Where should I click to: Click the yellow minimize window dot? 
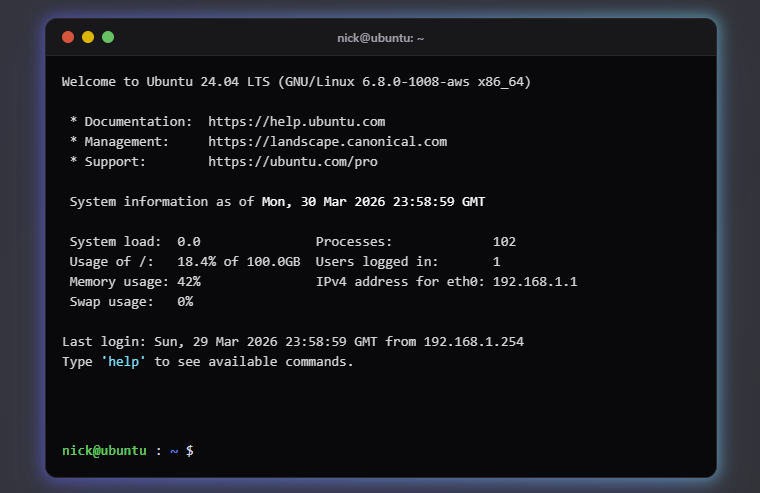click(88, 37)
